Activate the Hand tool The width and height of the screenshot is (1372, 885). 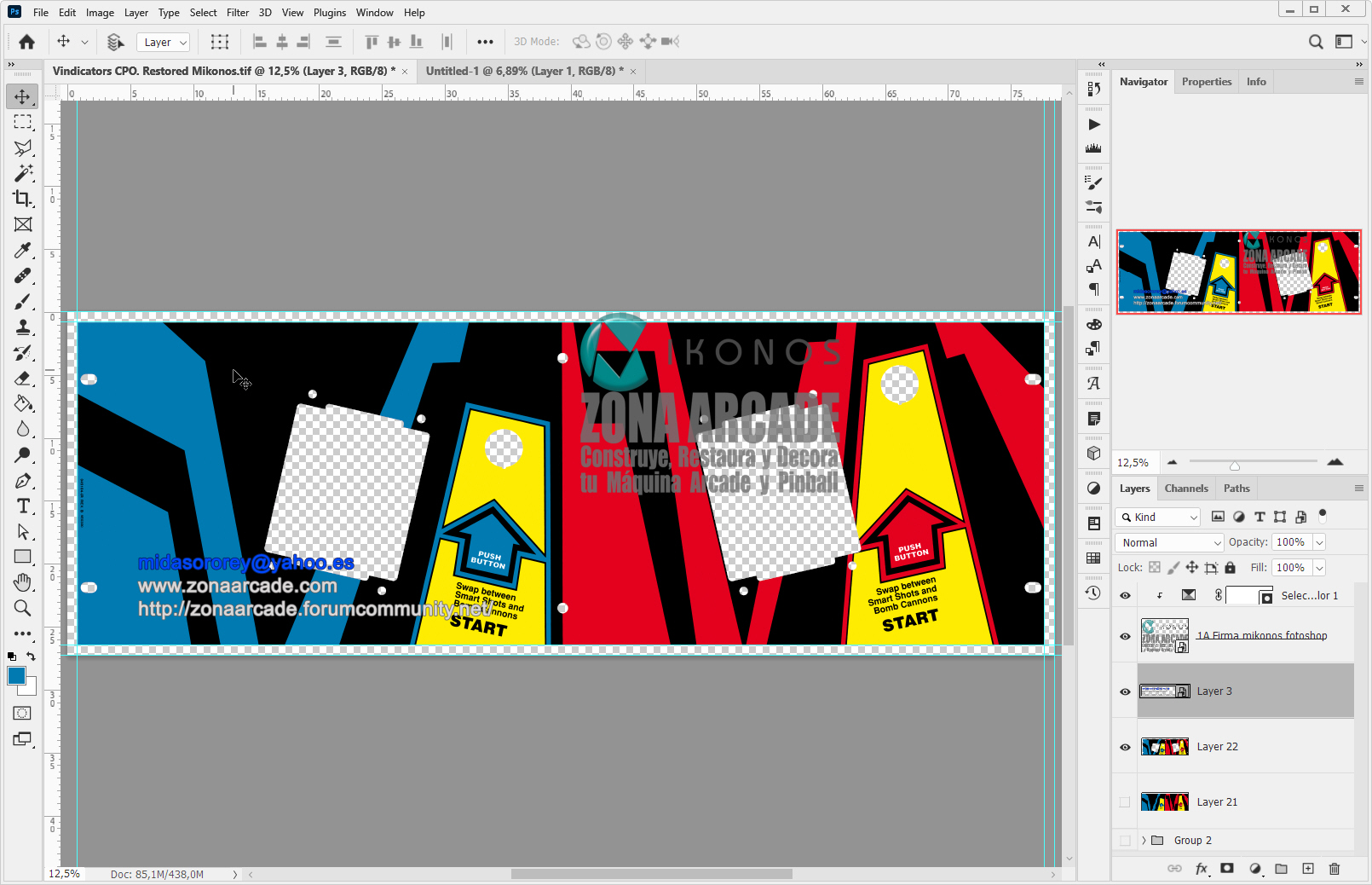(x=22, y=582)
